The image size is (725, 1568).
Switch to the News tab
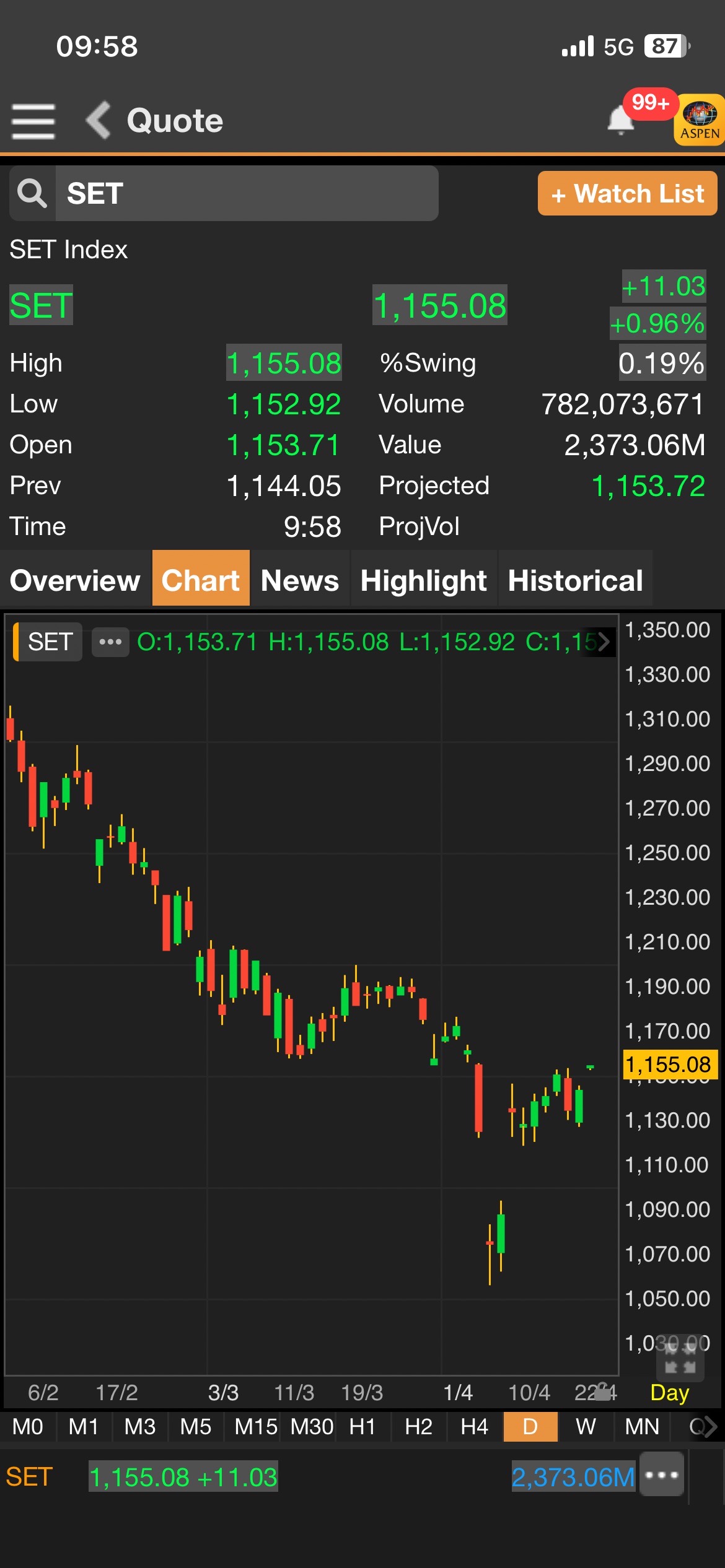300,580
